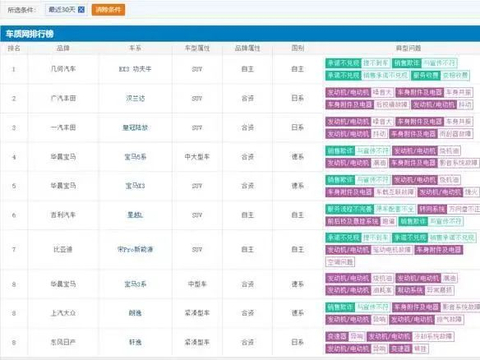This screenshot has width=480, height=360.
Task: Click the 服务流程不完善 tag in the 星越L row
Action: coord(349,209)
